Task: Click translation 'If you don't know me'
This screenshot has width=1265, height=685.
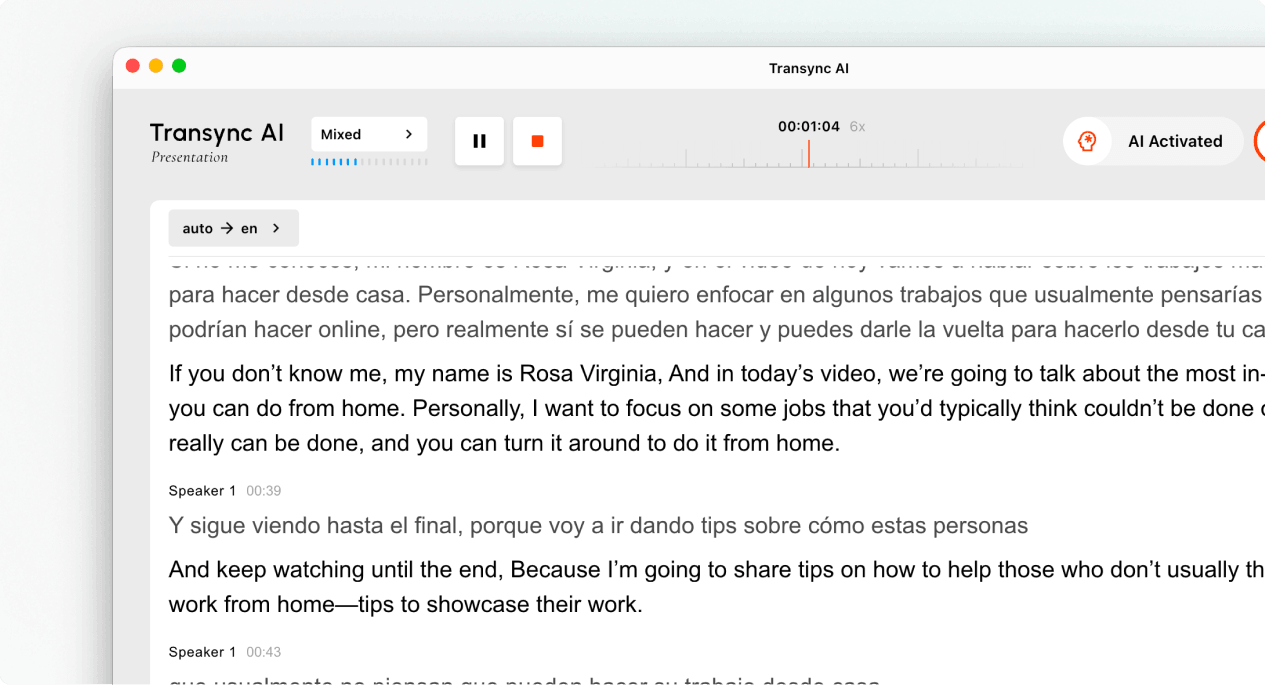Action: [x=717, y=374]
